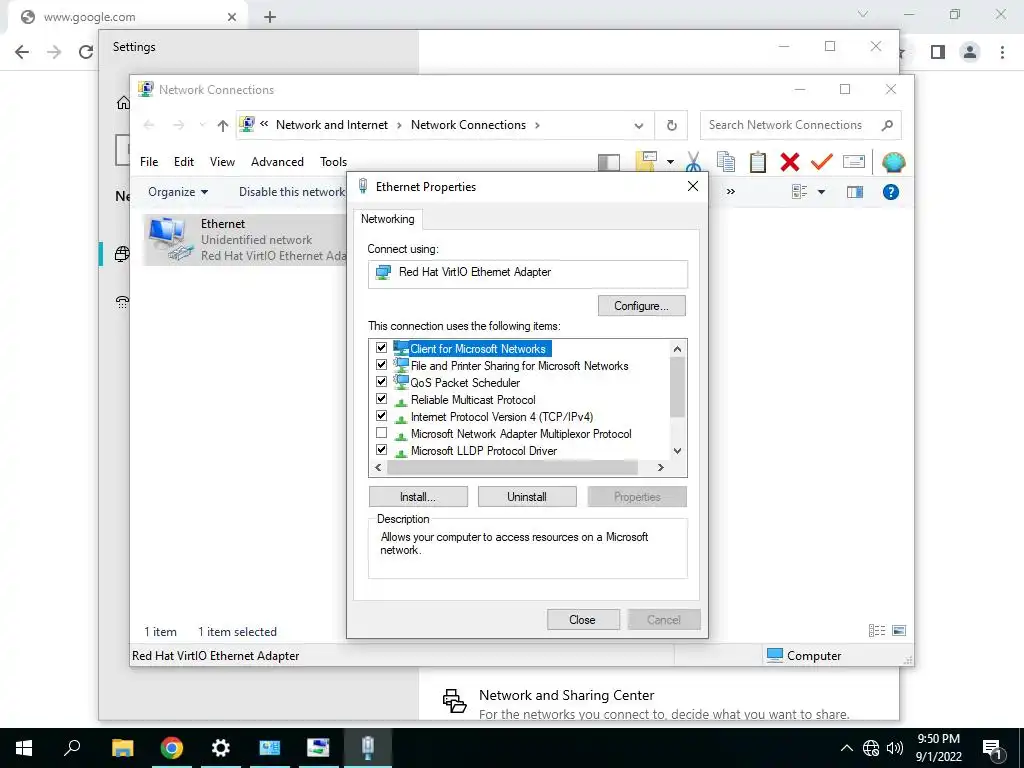1024x768 pixels.
Task: Open the File menu
Action: (x=149, y=162)
